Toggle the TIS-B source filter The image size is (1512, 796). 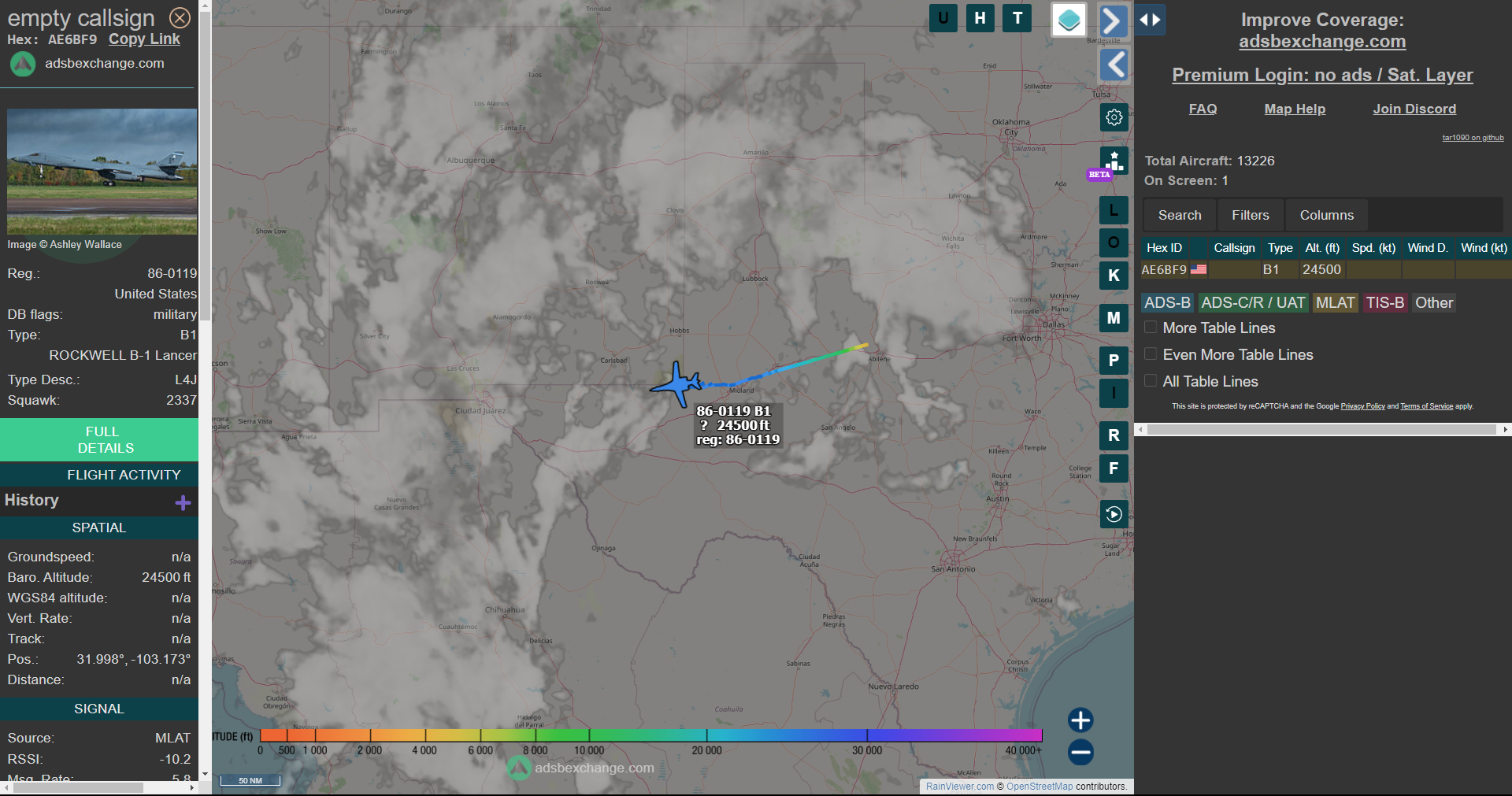click(x=1385, y=302)
